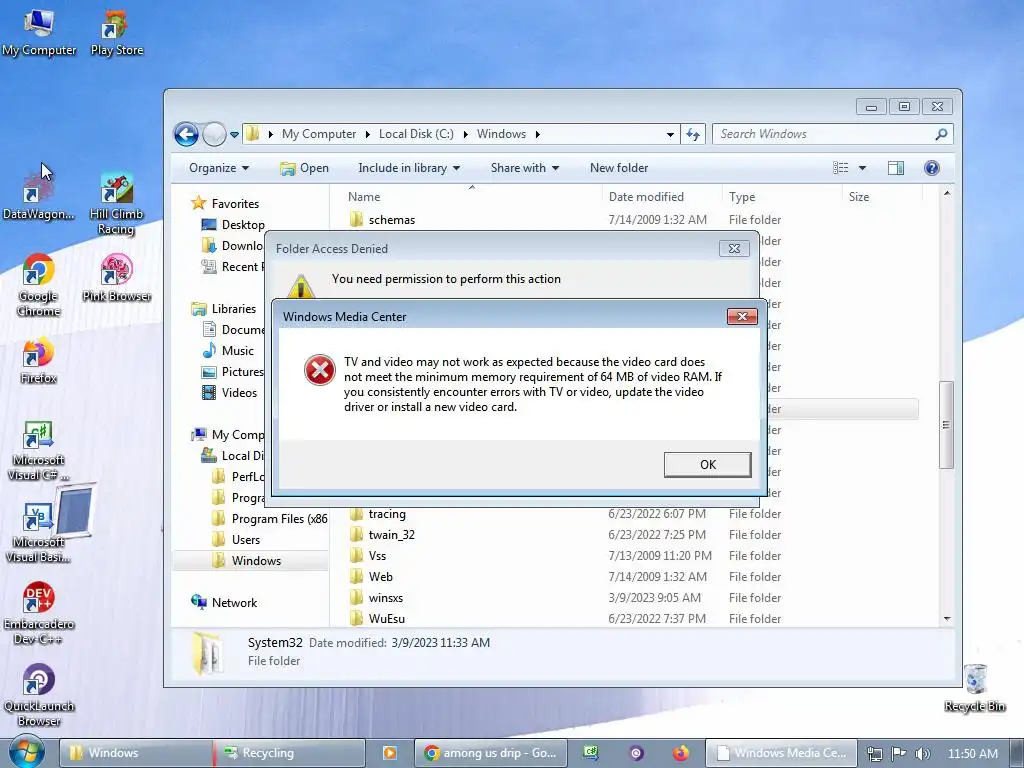
Task: Open volume speaker tray icon
Action: point(922,754)
